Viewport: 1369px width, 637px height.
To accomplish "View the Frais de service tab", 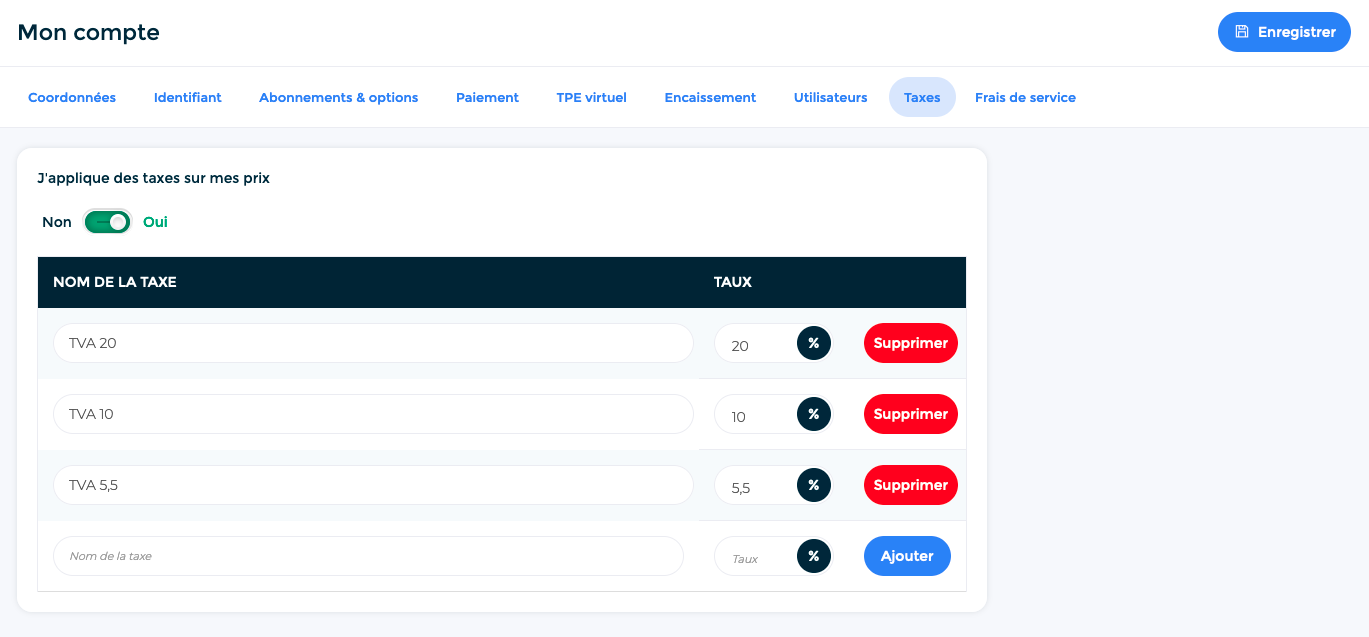I will [x=1025, y=97].
